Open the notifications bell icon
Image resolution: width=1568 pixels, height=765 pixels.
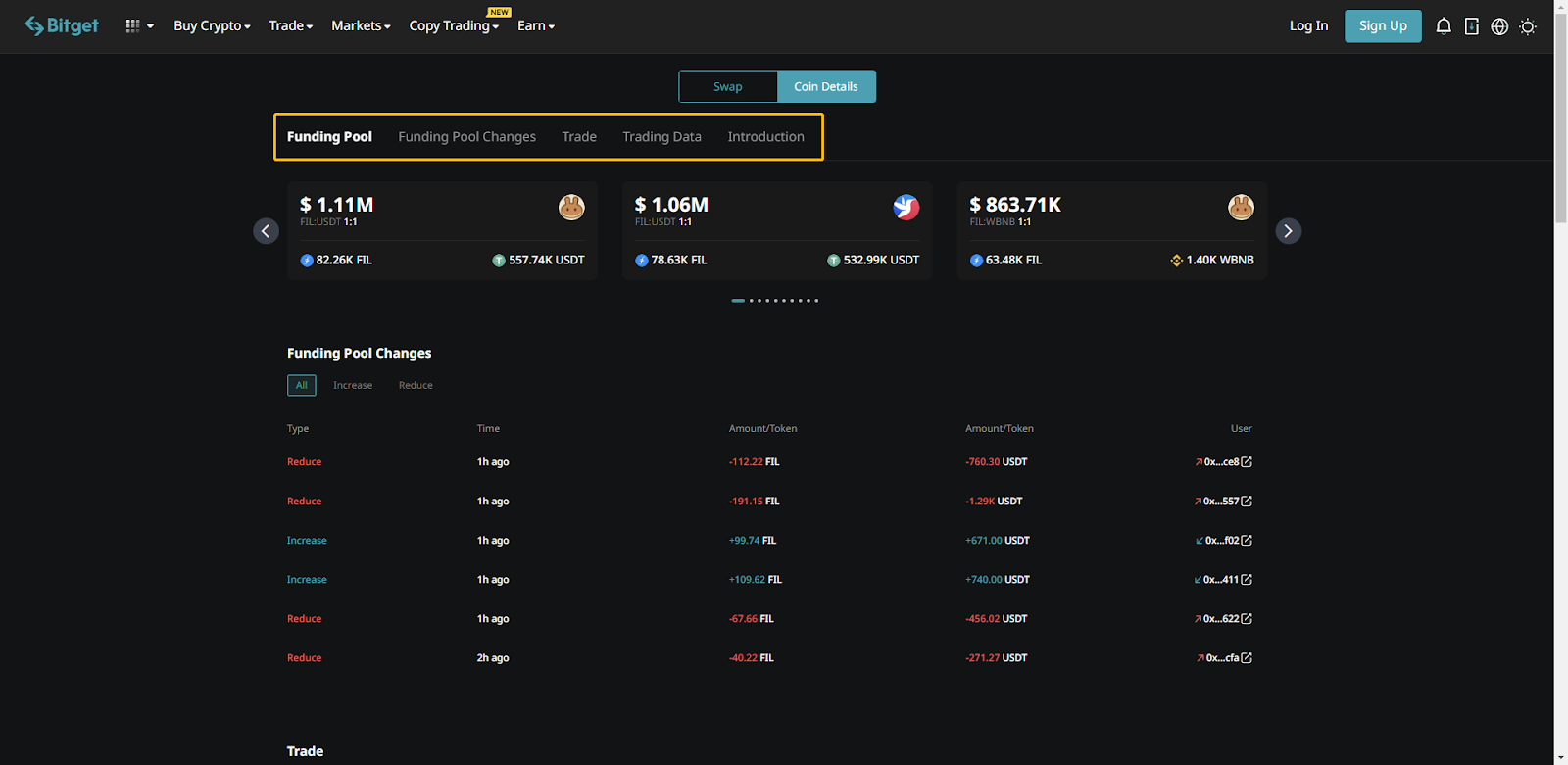(x=1444, y=26)
